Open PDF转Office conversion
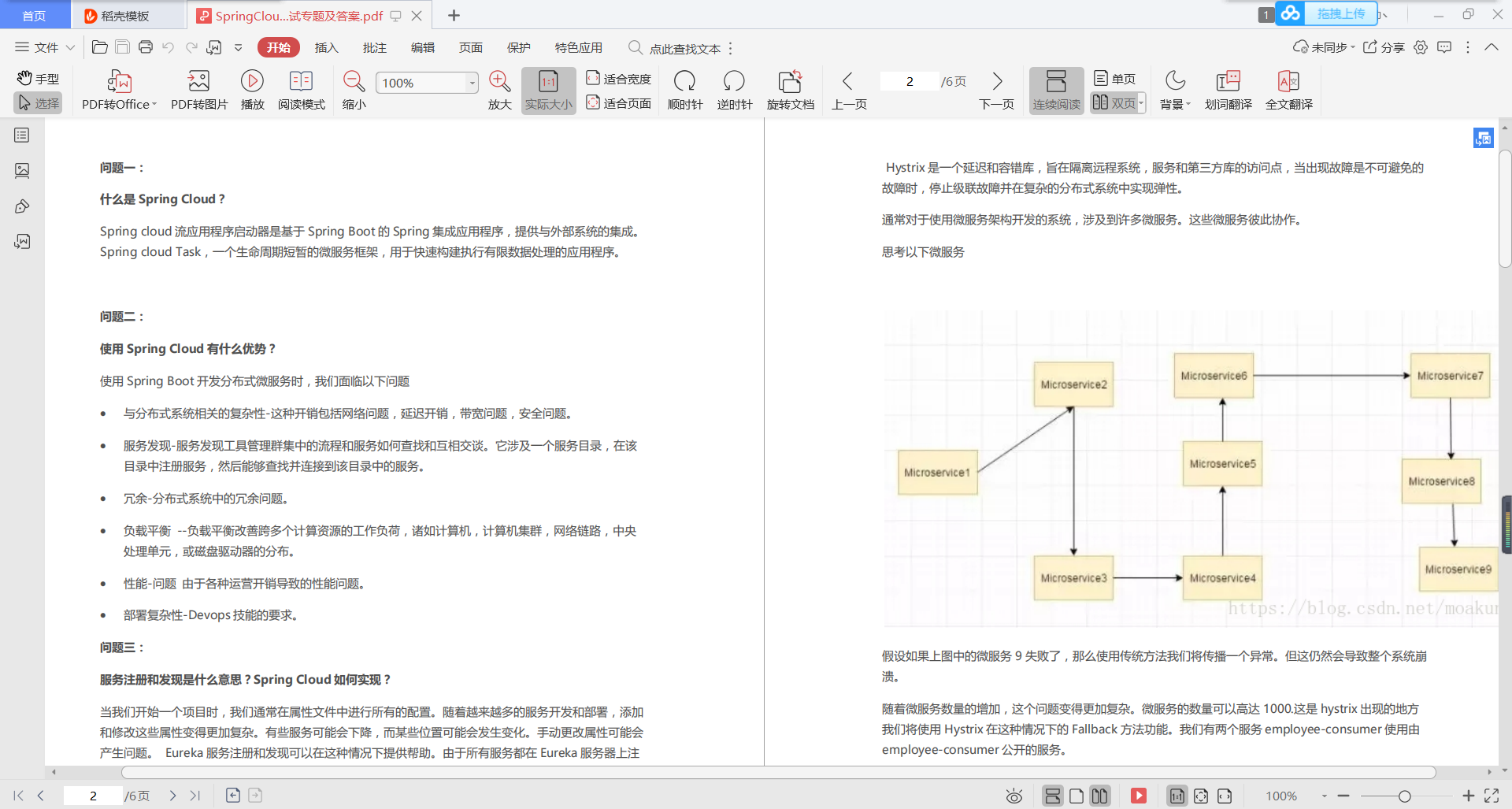This screenshot has width=1512, height=809. [x=119, y=91]
